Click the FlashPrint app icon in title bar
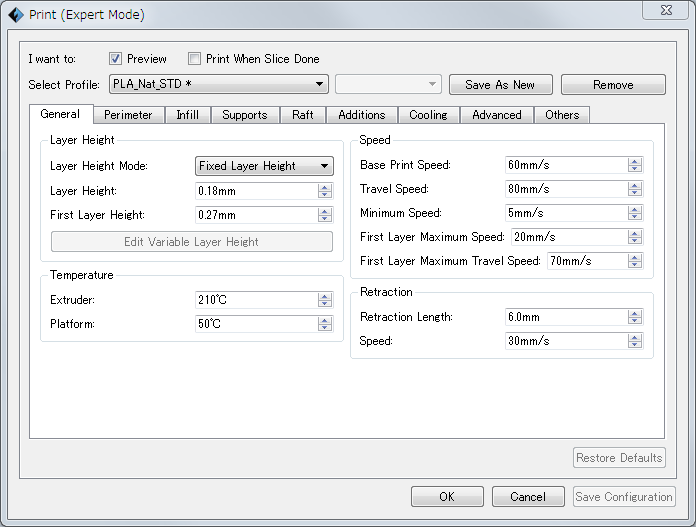 (x=16, y=15)
